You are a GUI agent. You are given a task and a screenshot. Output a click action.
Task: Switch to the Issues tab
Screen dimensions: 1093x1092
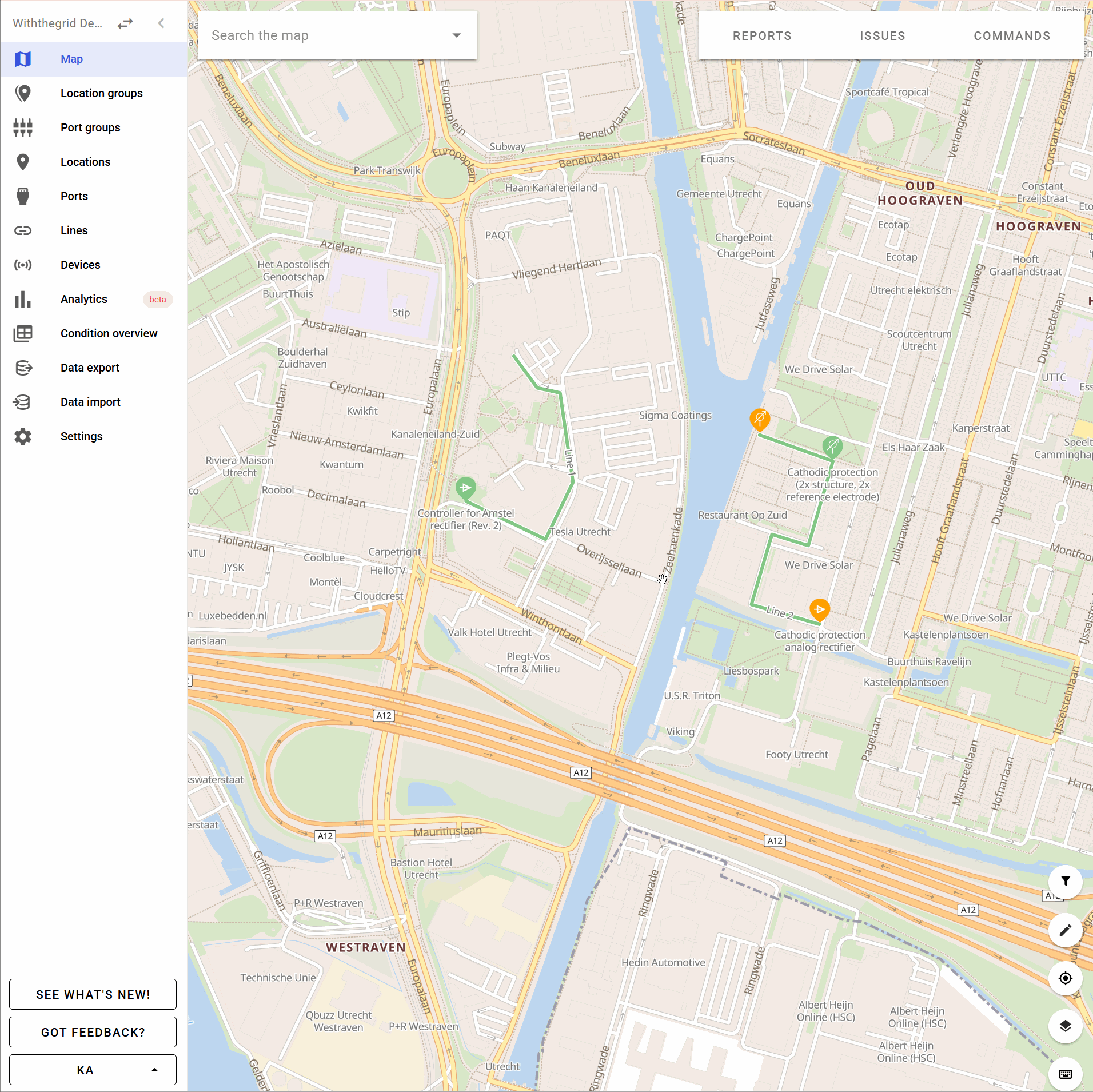point(882,36)
